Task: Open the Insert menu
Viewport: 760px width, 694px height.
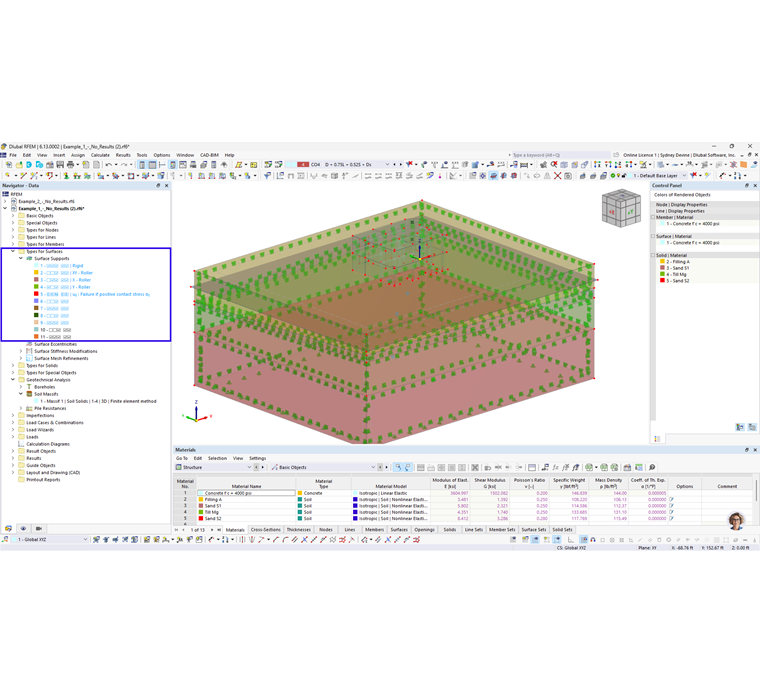Action: click(x=59, y=155)
